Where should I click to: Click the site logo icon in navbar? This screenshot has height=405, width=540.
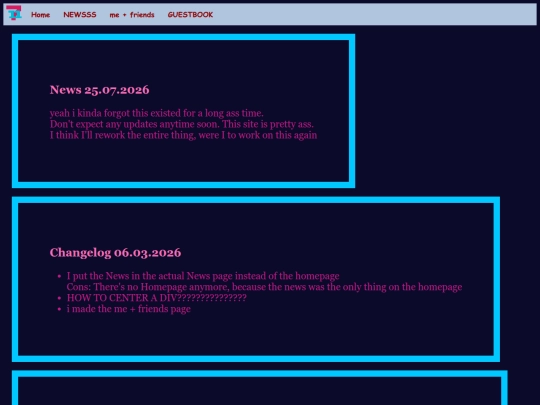tap(14, 13)
